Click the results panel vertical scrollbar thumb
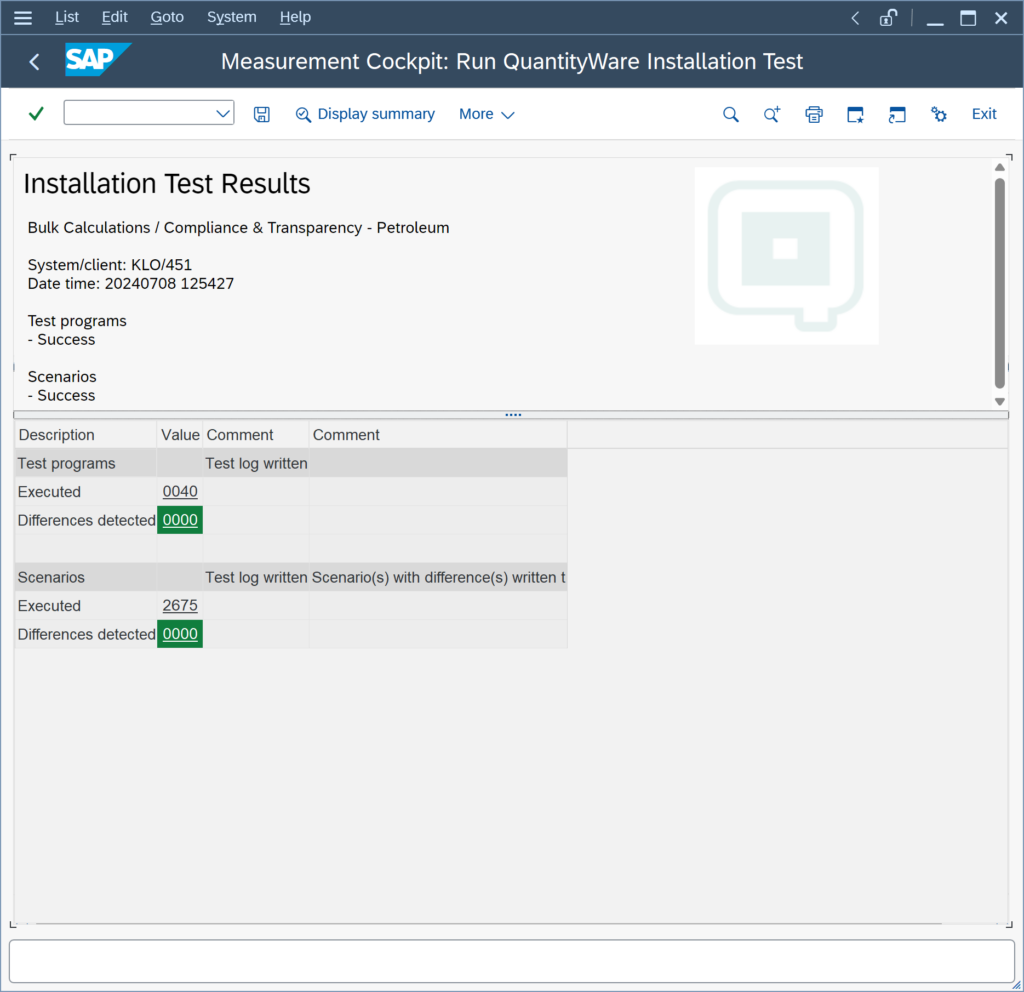The image size is (1024, 992). point(999,283)
